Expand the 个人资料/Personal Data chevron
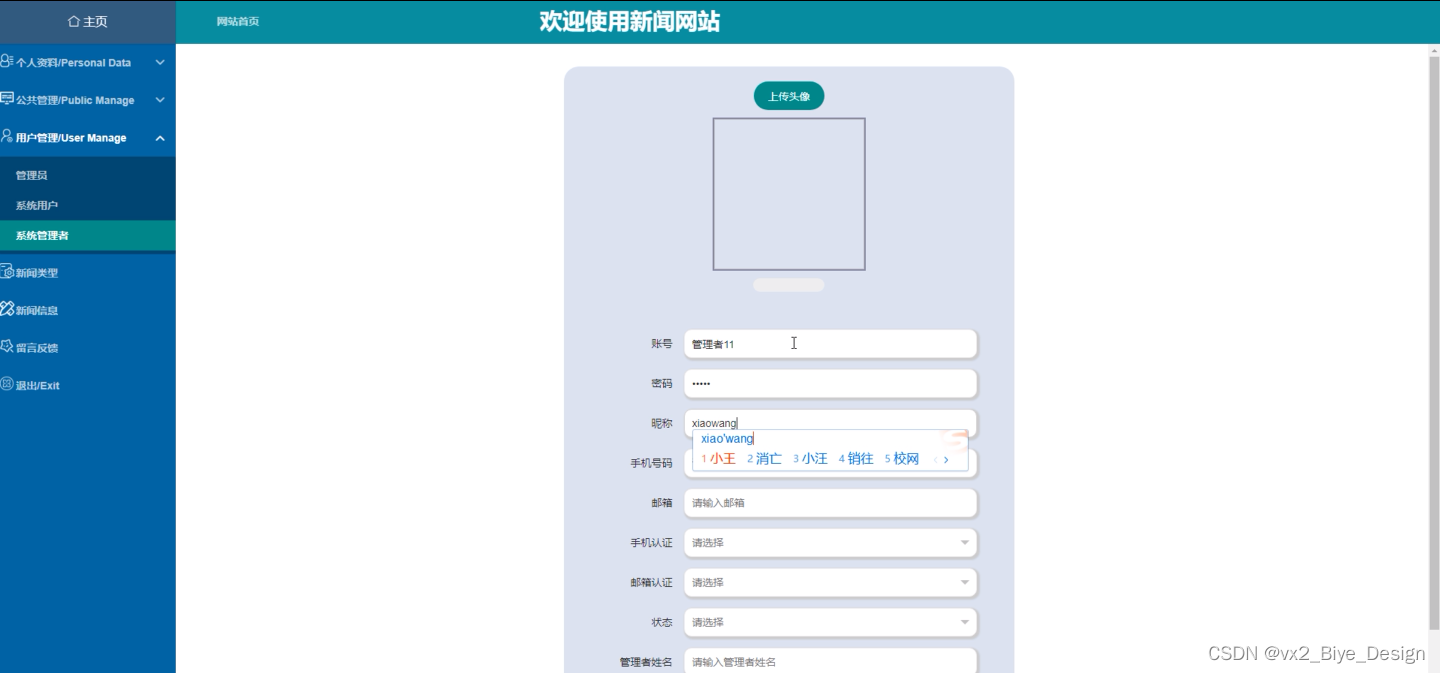The width and height of the screenshot is (1440, 673). [160, 62]
